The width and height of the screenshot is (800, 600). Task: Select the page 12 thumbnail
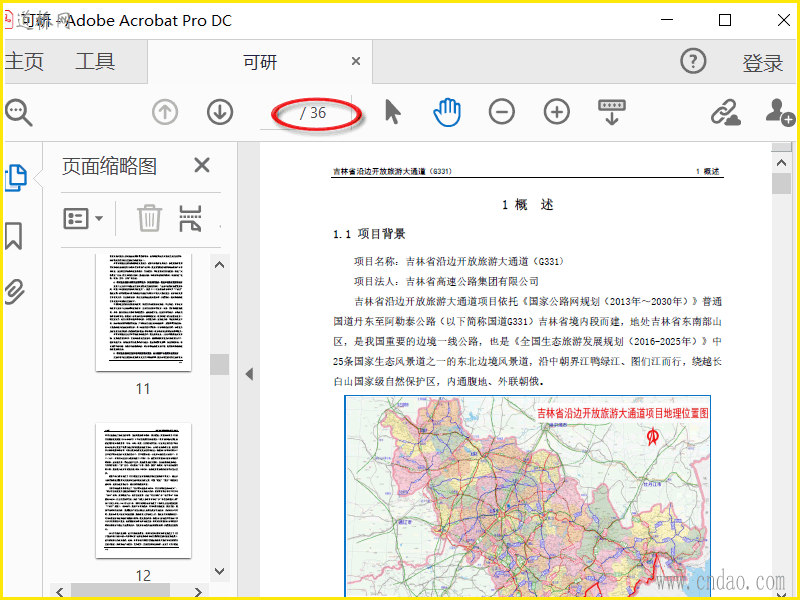coord(143,490)
